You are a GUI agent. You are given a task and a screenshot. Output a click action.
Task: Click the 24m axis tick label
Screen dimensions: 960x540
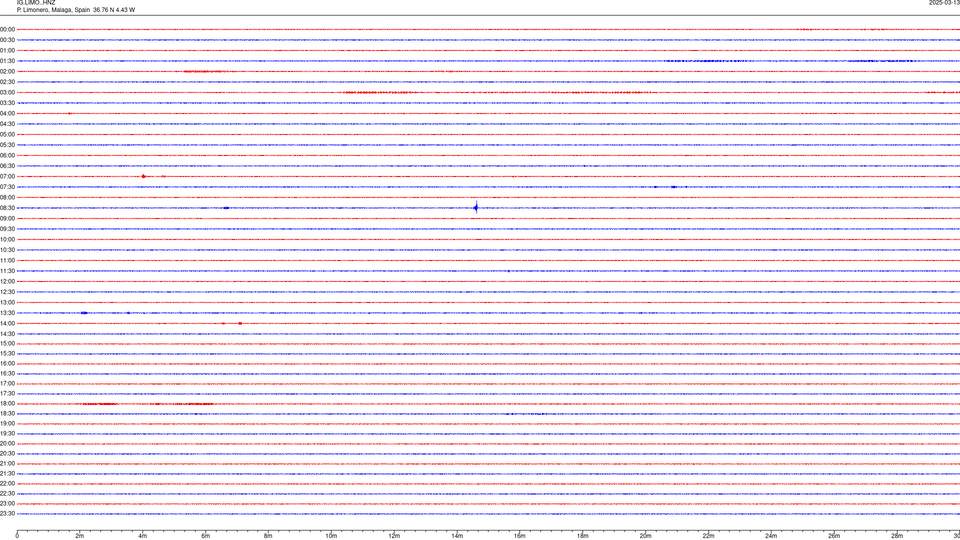[771, 536]
